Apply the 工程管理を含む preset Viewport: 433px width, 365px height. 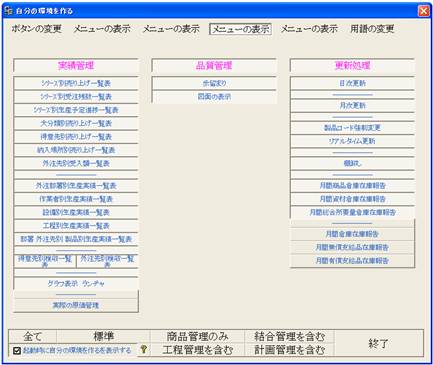point(197,350)
